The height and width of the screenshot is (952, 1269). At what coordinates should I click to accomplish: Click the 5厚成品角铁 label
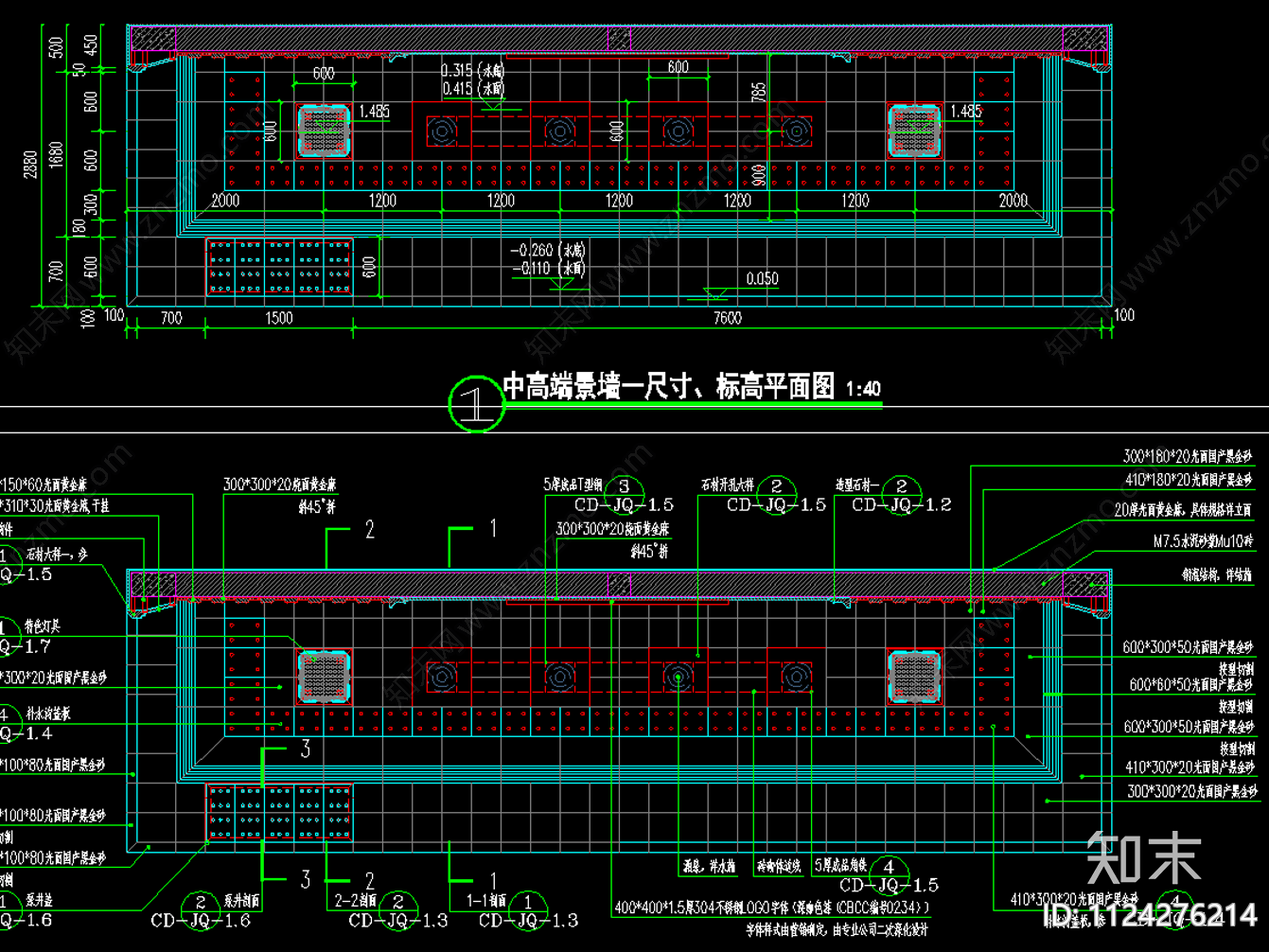click(x=840, y=866)
